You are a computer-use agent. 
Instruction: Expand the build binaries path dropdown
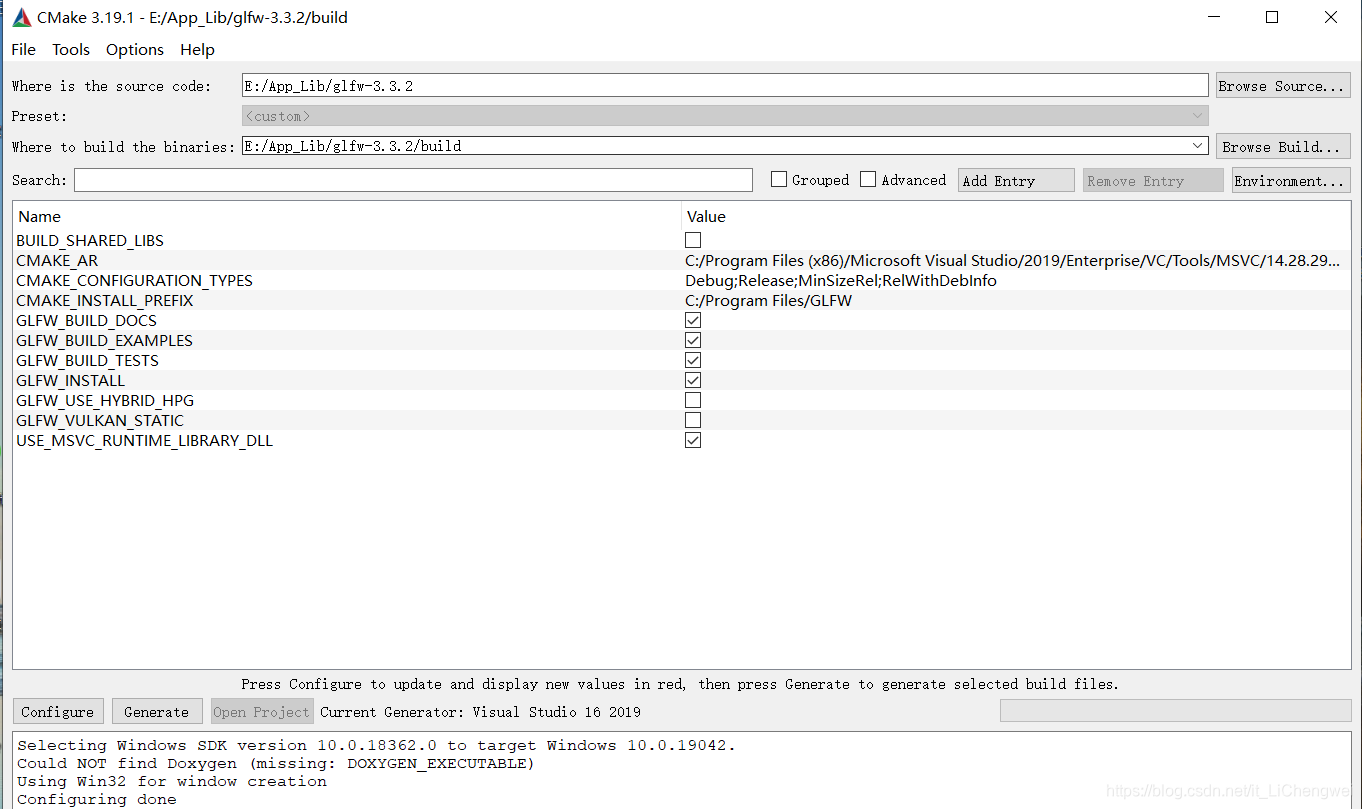coord(1199,146)
